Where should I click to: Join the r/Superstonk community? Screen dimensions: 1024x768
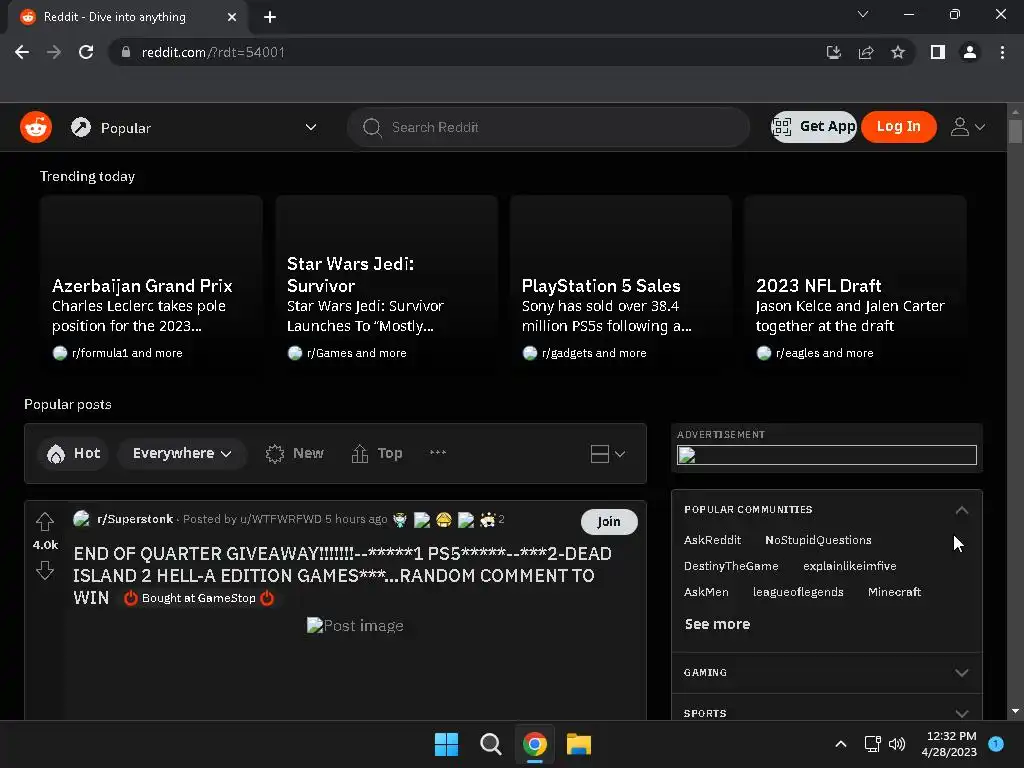coord(609,522)
